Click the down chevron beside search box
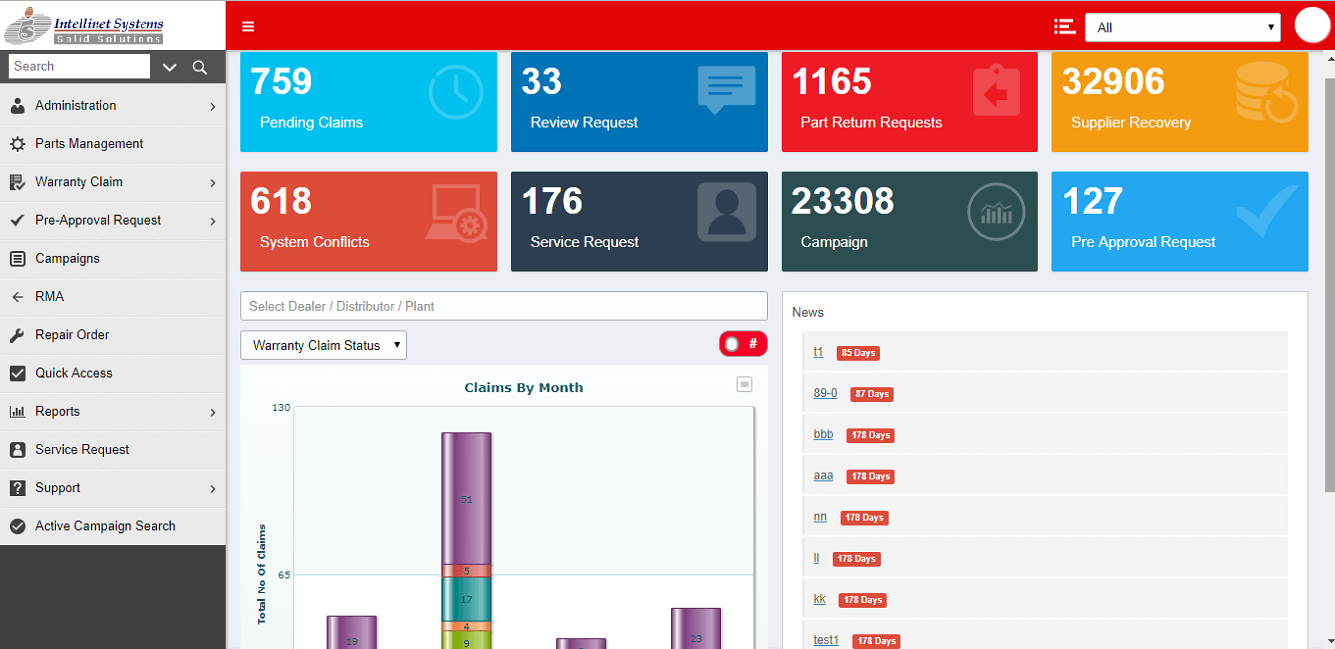 pyautogui.click(x=169, y=67)
